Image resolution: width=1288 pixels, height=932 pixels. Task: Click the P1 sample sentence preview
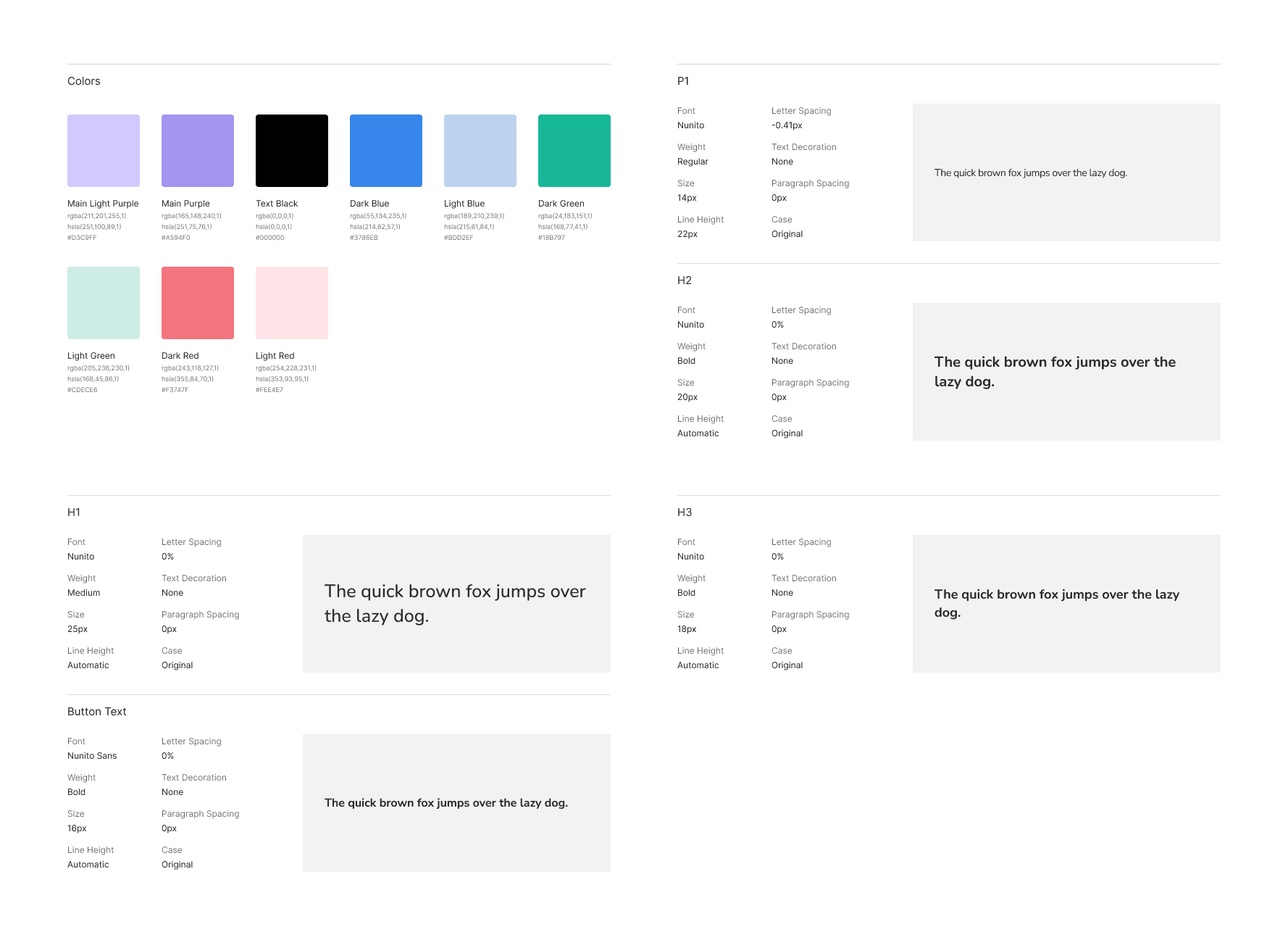(x=1031, y=173)
